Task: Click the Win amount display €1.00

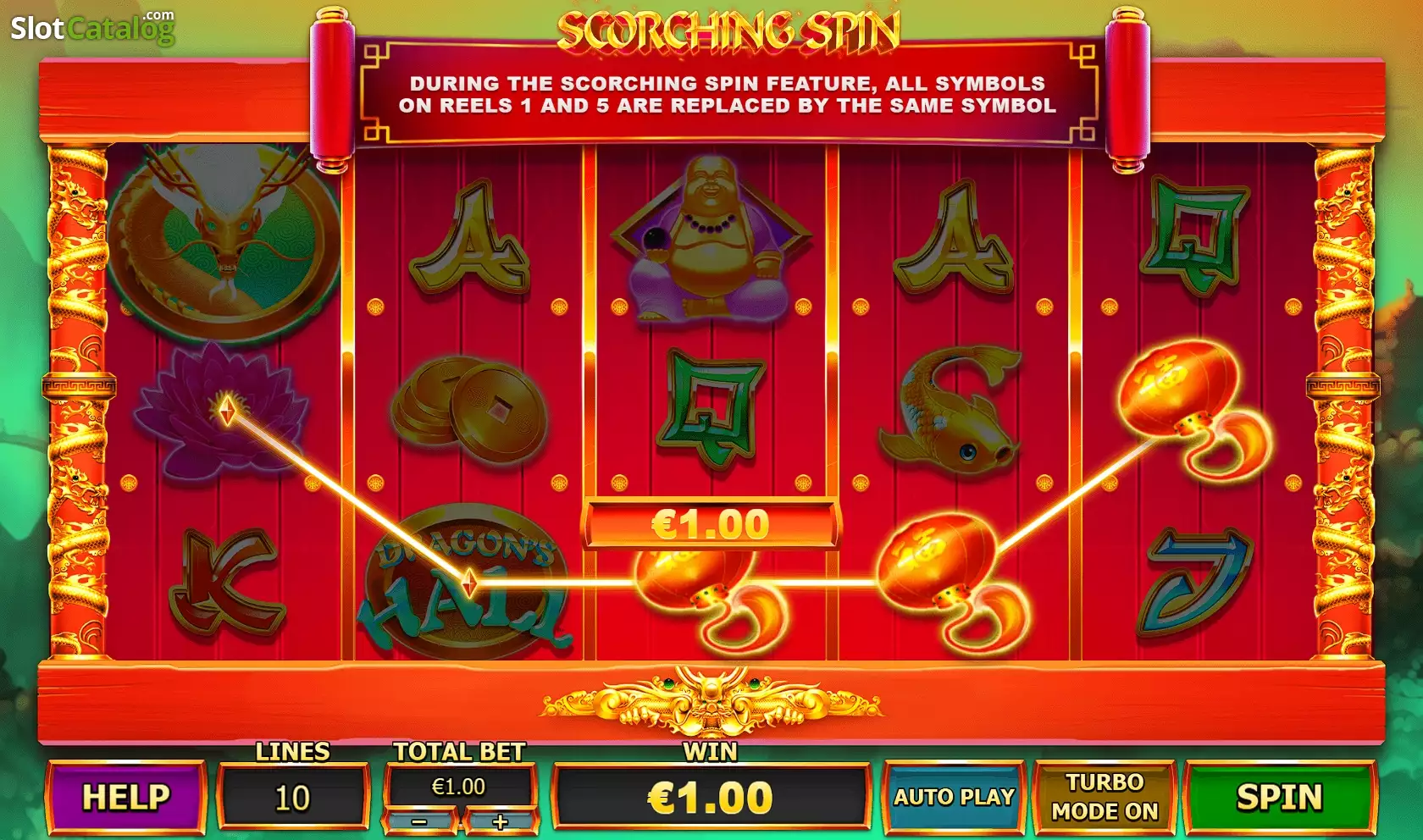Action: (710, 797)
